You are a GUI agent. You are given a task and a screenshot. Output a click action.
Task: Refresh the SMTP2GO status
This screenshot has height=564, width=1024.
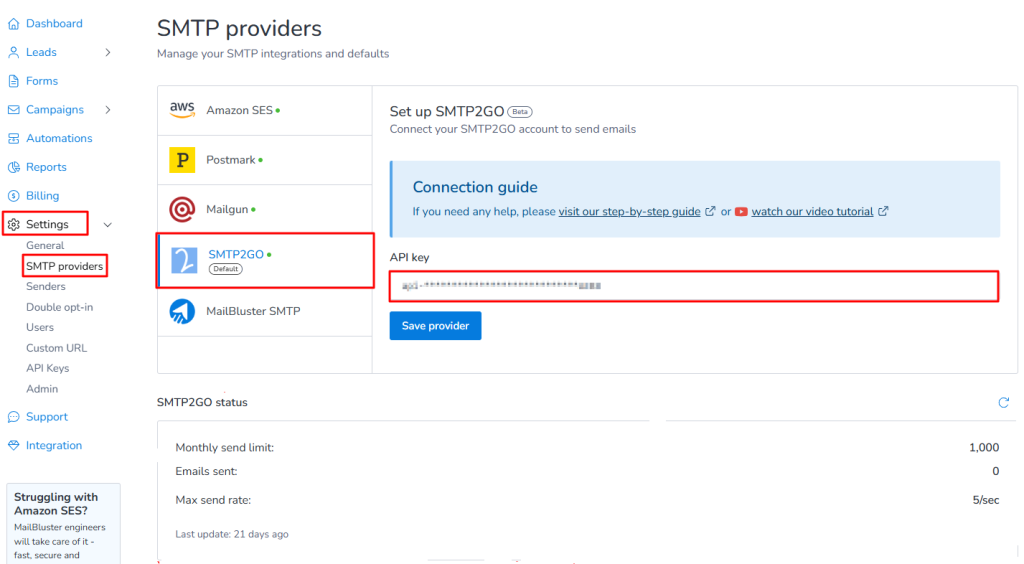tap(1004, 403)
